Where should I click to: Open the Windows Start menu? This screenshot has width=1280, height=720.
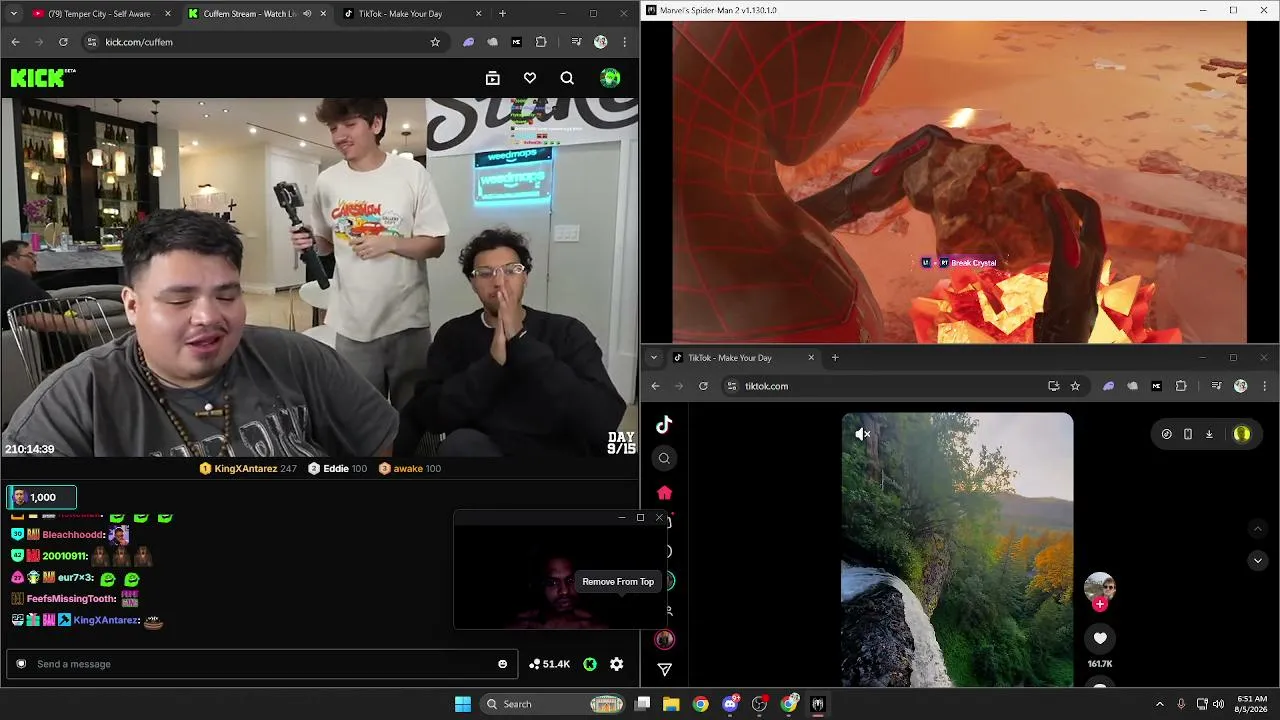point(463,704)
